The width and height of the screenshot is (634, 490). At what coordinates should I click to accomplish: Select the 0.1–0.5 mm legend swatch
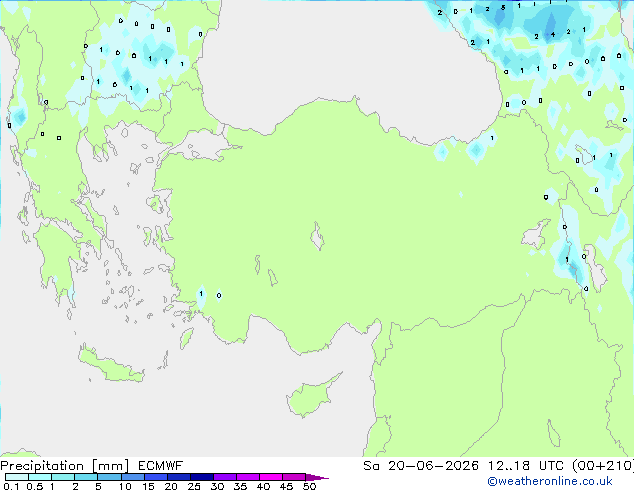click(x=17, y=477)
